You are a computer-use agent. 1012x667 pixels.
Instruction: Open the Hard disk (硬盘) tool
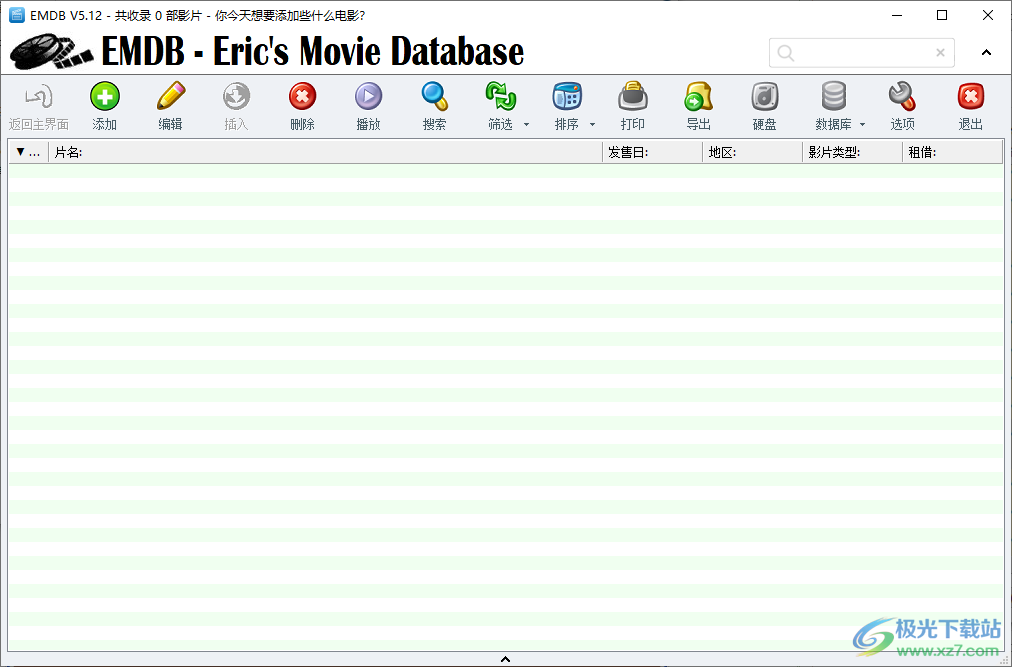click(x=764, y=97)
